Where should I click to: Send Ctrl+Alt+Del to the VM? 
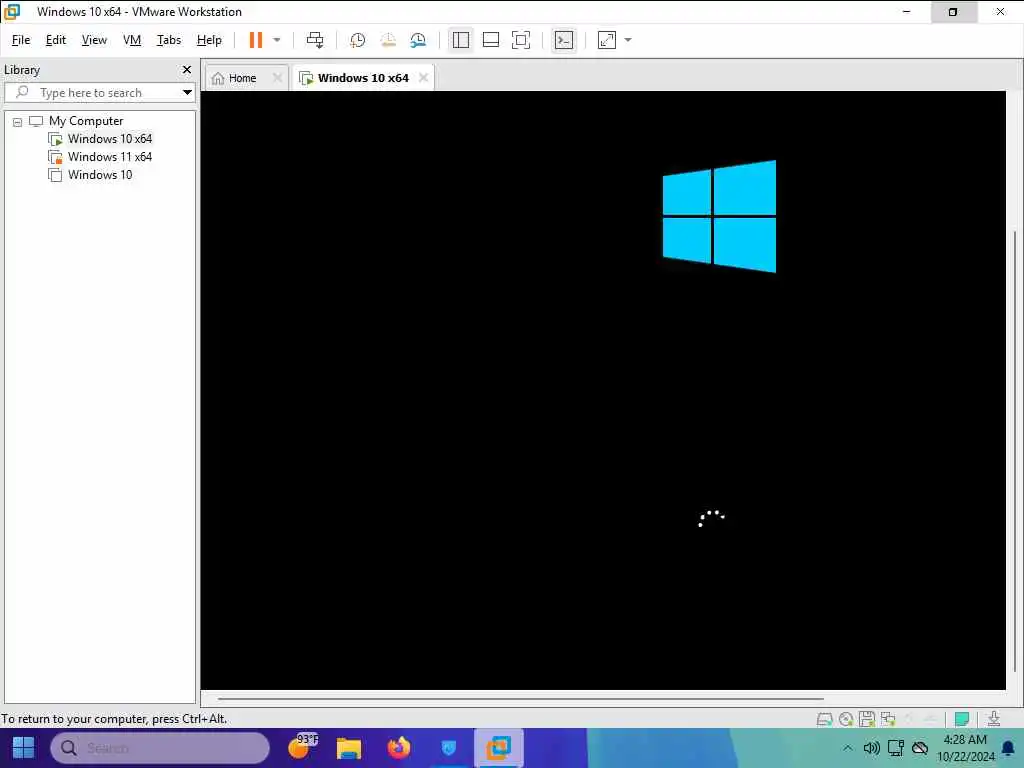[315, 40]
